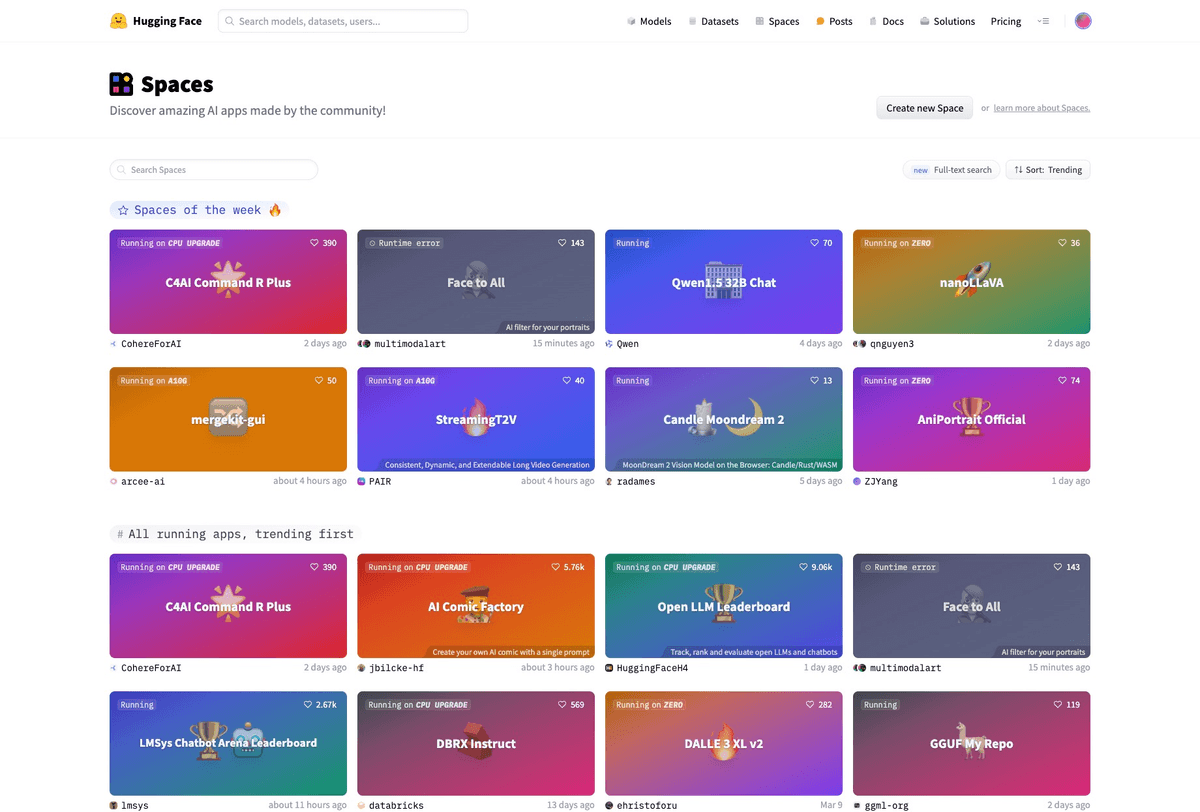Click the Discover amazing AI apps tagline
Screen dimensions: 1200x812
point(248,111)
